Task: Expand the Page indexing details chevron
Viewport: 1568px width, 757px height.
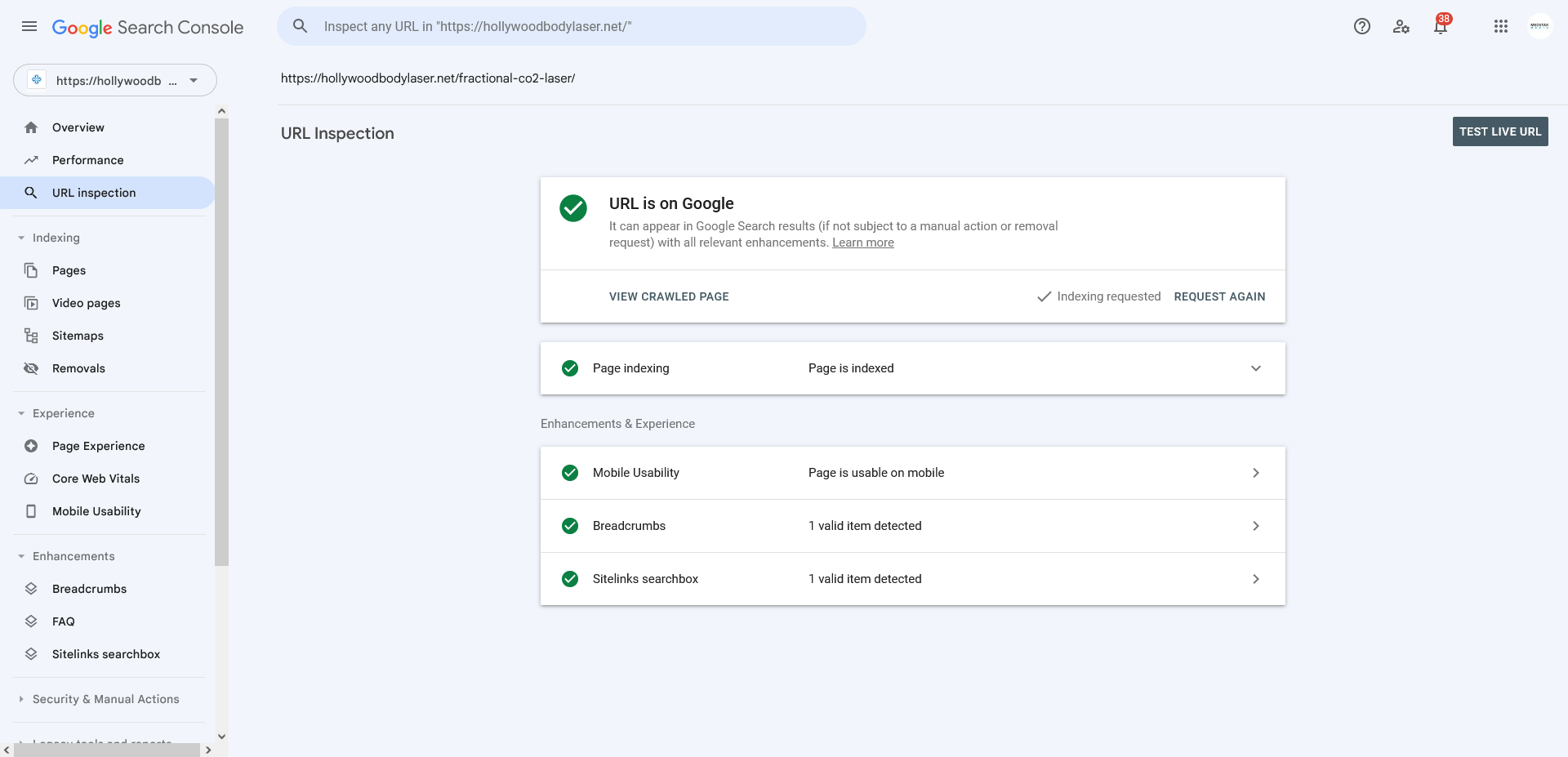Action: pos(1256,368)
